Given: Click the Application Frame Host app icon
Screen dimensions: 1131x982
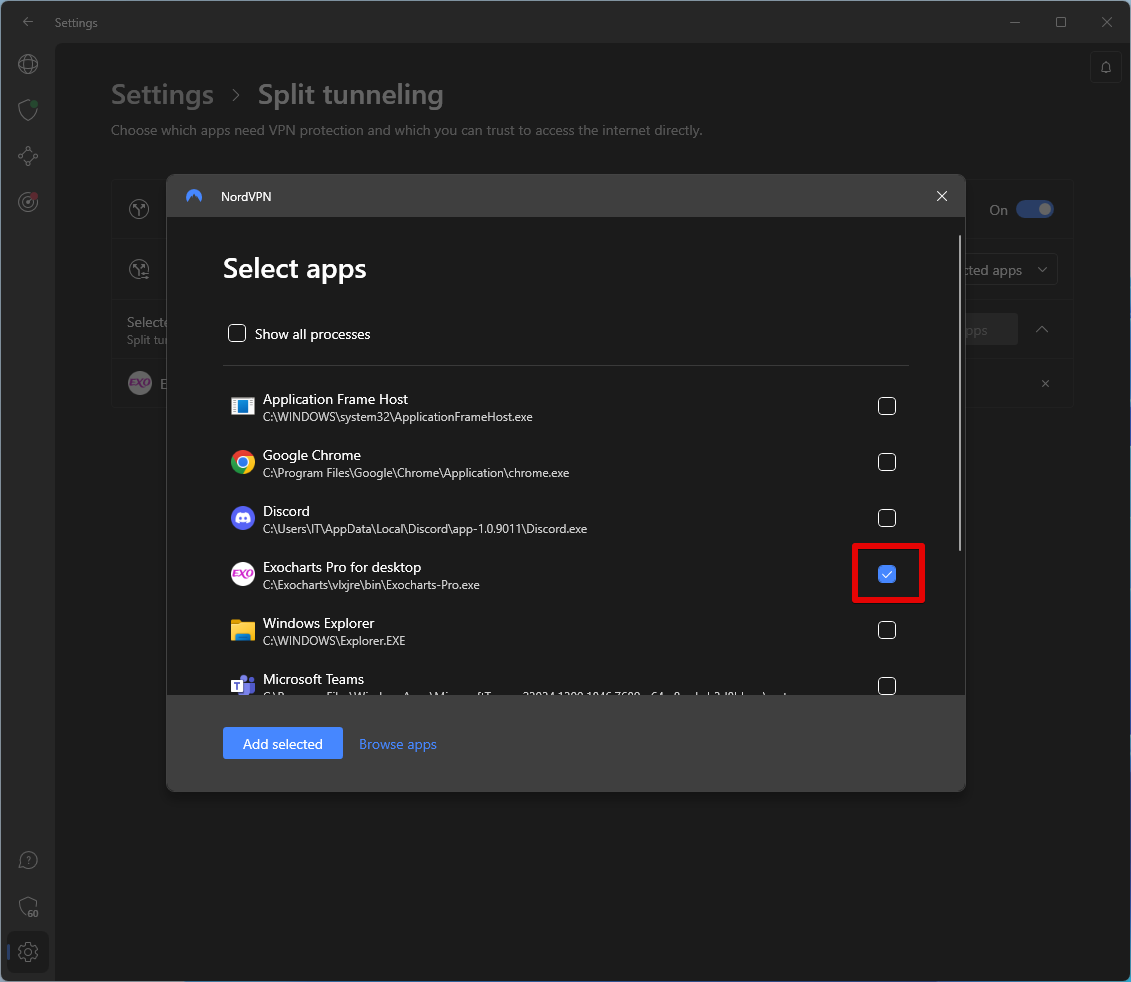Looking at the screenshot, I should (x=242, y=406).
